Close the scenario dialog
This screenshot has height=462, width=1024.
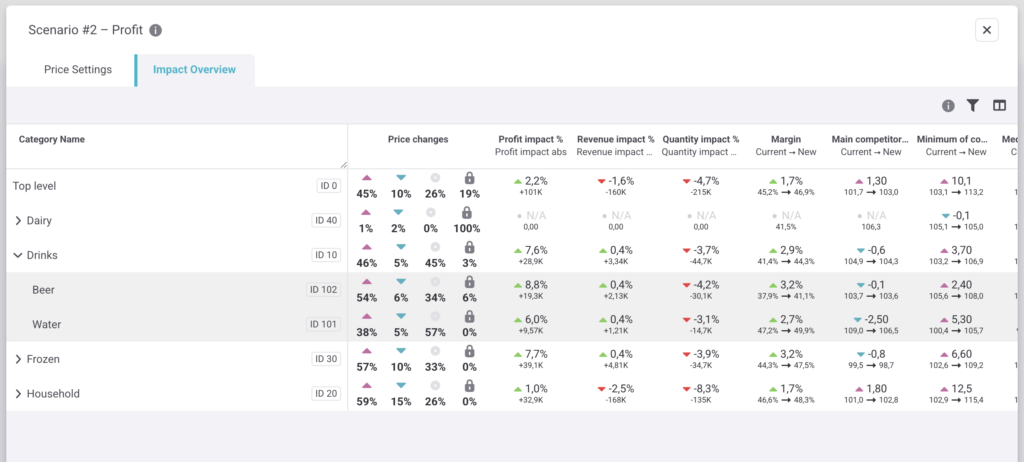coord(987,30)
